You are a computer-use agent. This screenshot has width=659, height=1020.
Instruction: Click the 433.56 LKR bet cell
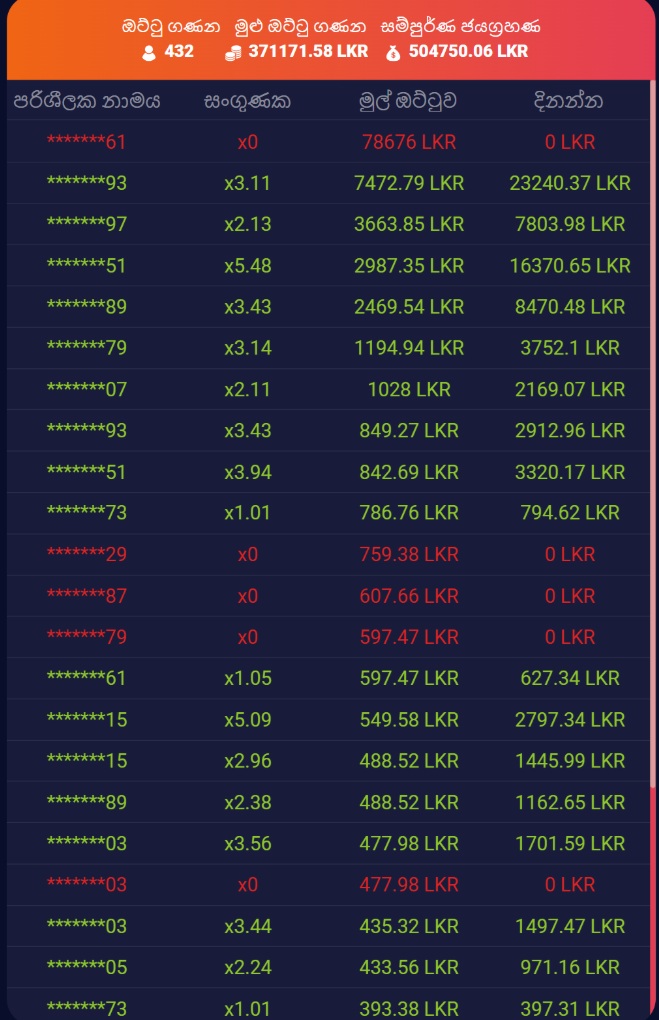pyautogui.click(x=409, y=967)
